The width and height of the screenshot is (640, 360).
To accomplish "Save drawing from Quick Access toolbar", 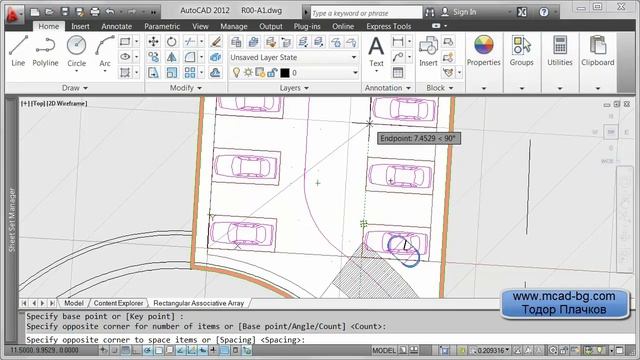I will pyautogui.click(x=65, y=12).
